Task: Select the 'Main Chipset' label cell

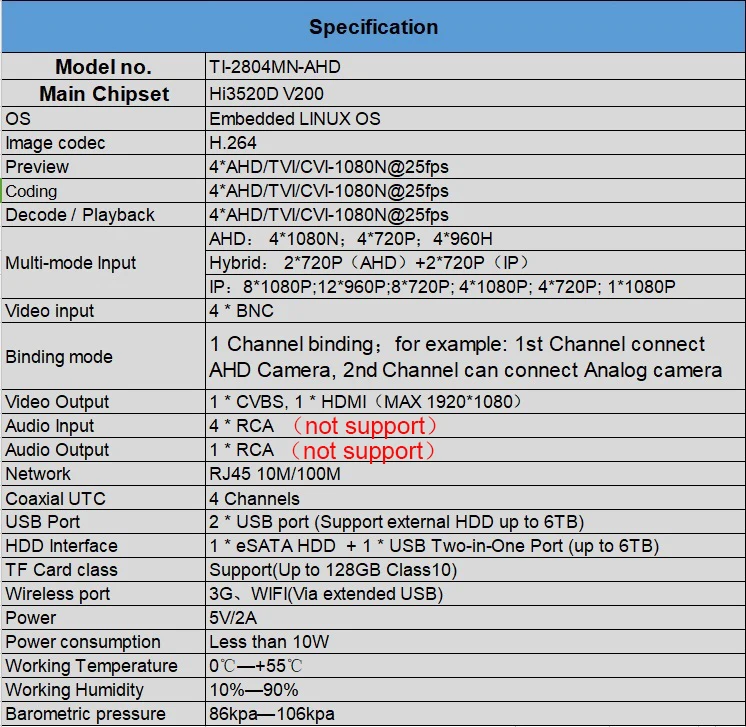Action: pos(104,94)
